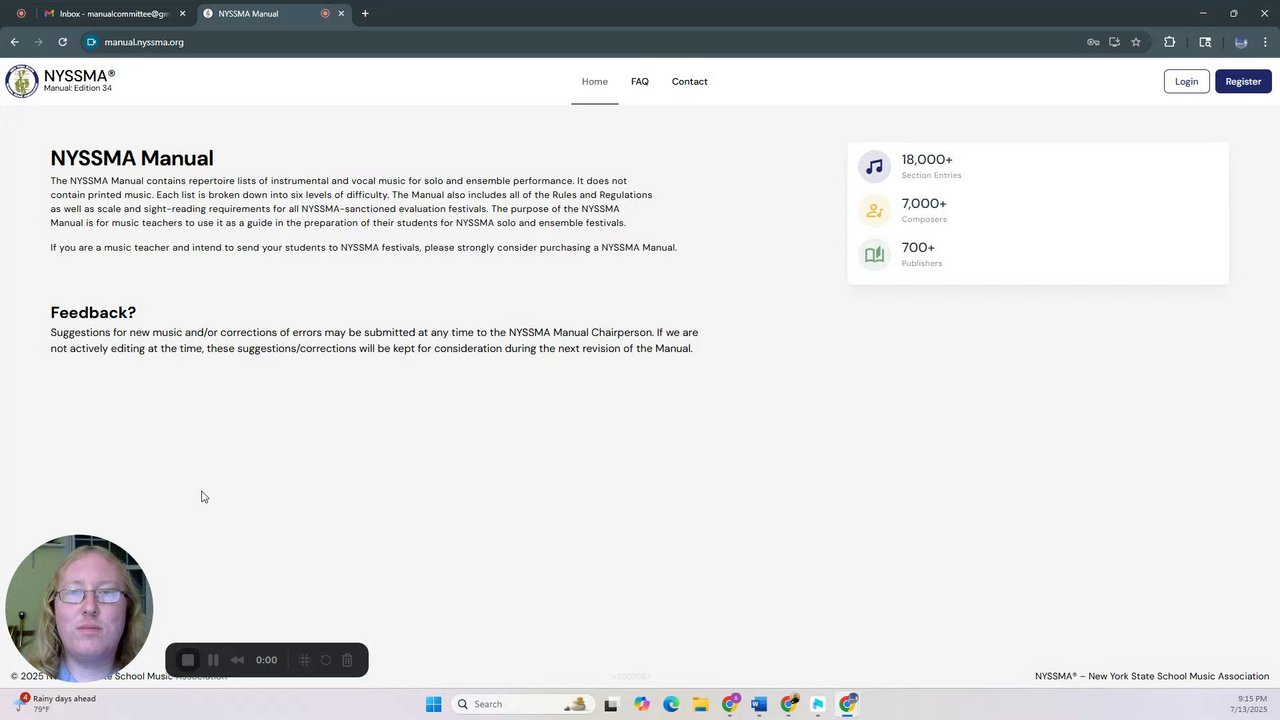Click the NYSSMA logo emblem
The height and width of the screenshot is (720, 1280).
tap(22, 81)
